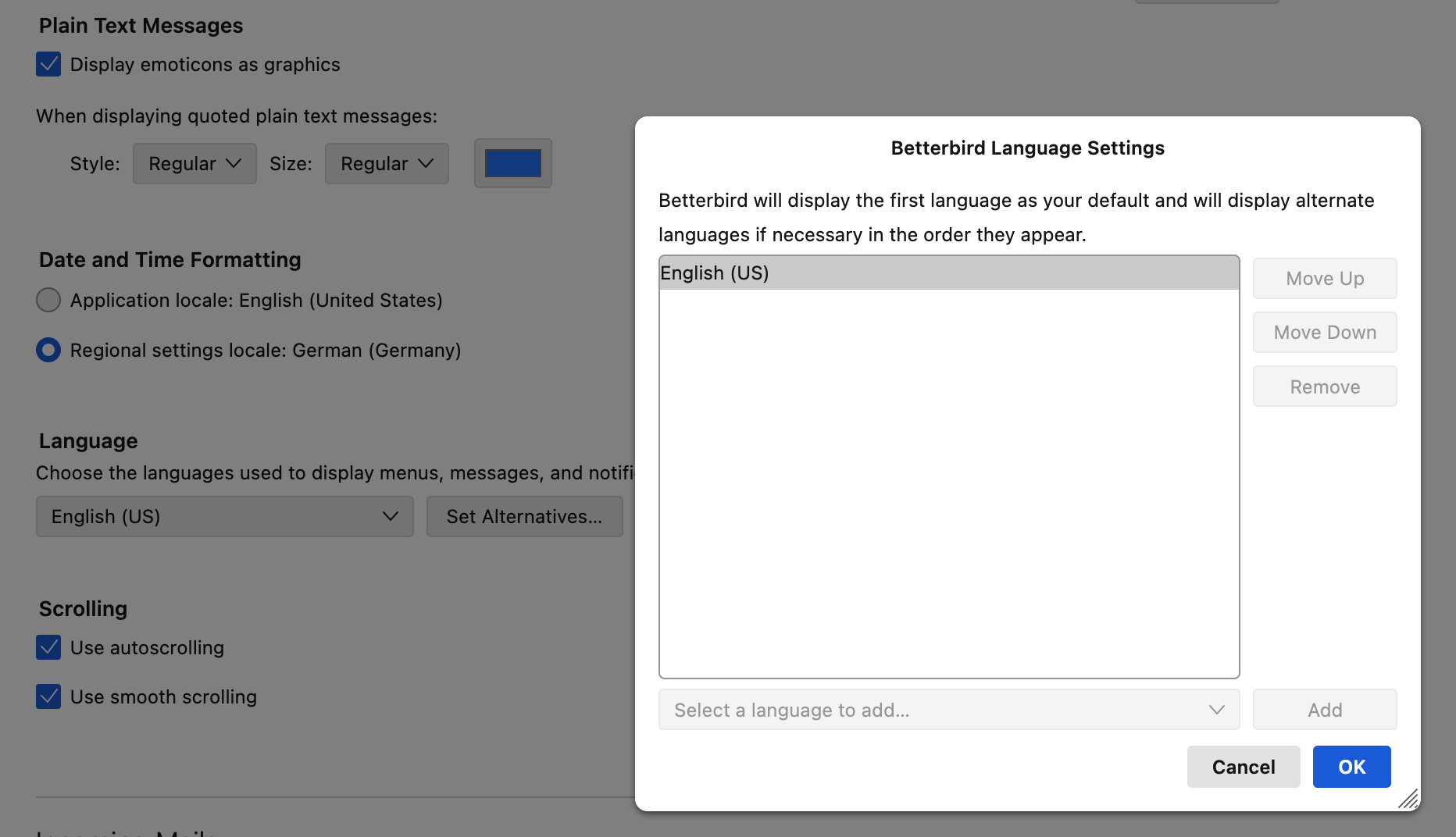Viewport: 1456px width, 837px height.
Task: Click the Add language button
Action: (x=1325, y=710)
